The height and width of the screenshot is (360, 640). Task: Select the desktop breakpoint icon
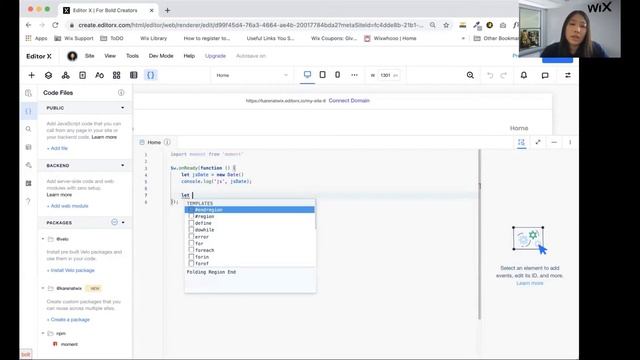[x=307, y=75]
